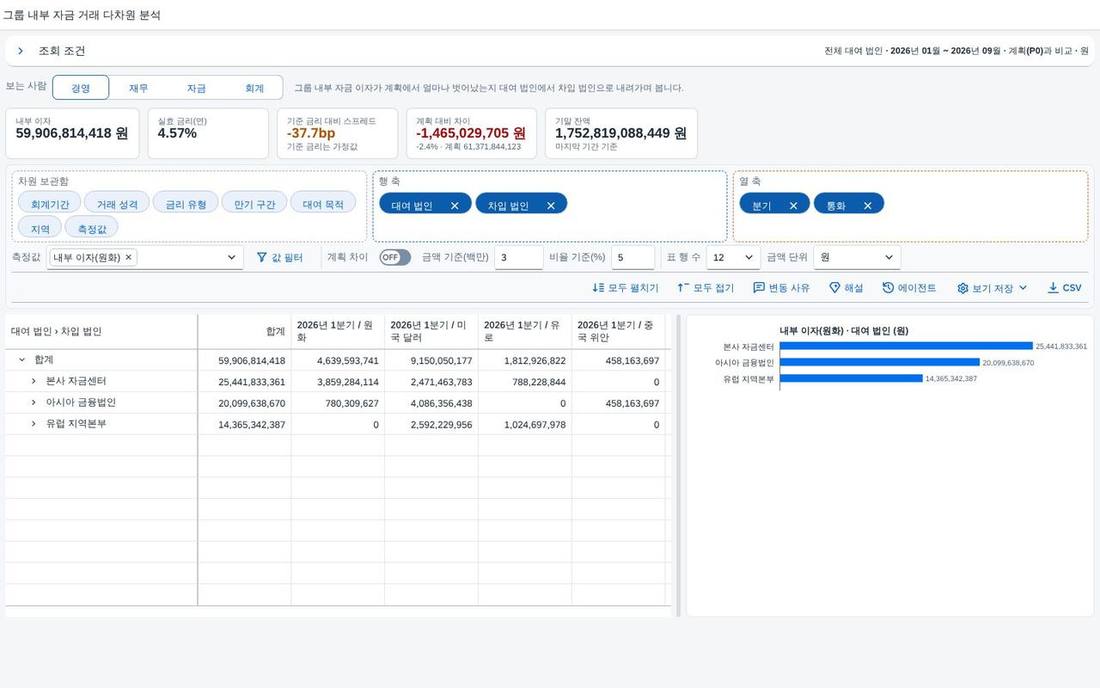Remove the 통화 chip from the column axis
This screenshot has width=1100, height=688.
868,205
